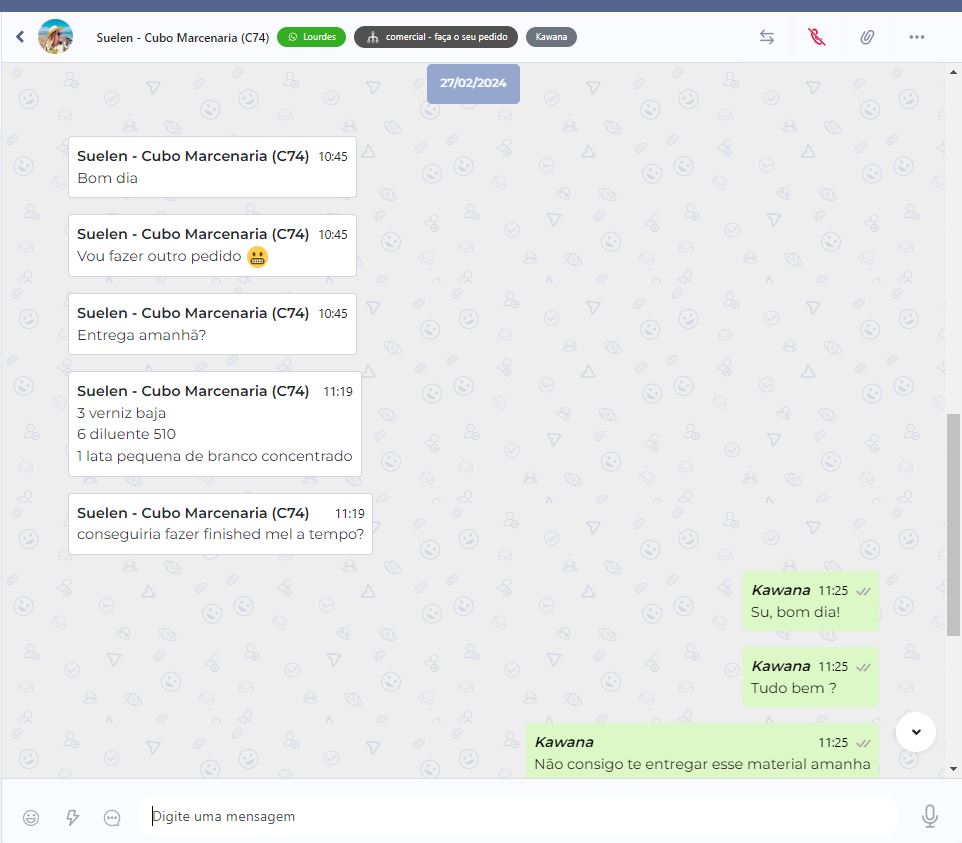Viewport: 962px width, 843px height.
Task: Click the back arrow in chat header
Action: pos(20,37)
